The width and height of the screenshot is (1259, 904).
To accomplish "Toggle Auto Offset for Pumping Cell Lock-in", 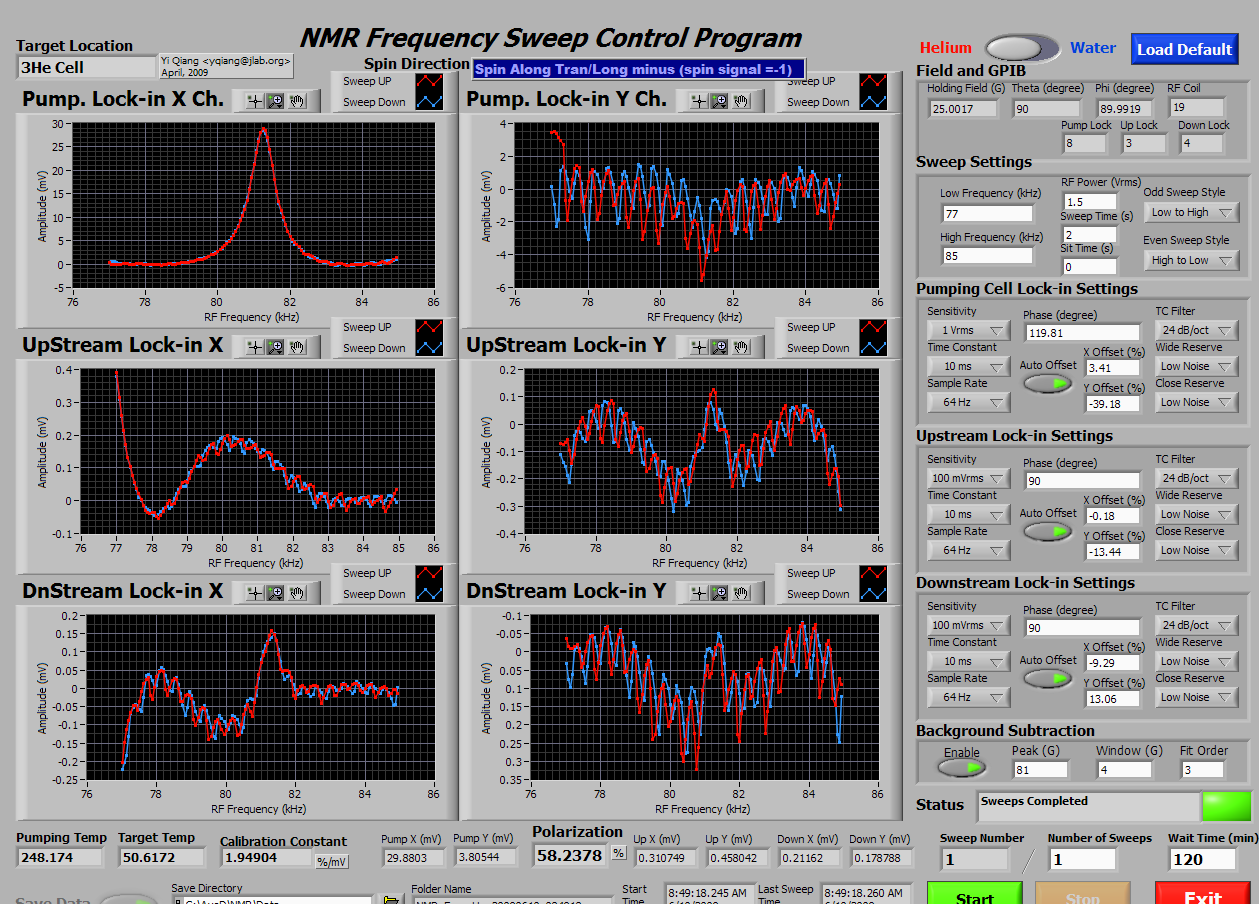I will [1047, 383].
